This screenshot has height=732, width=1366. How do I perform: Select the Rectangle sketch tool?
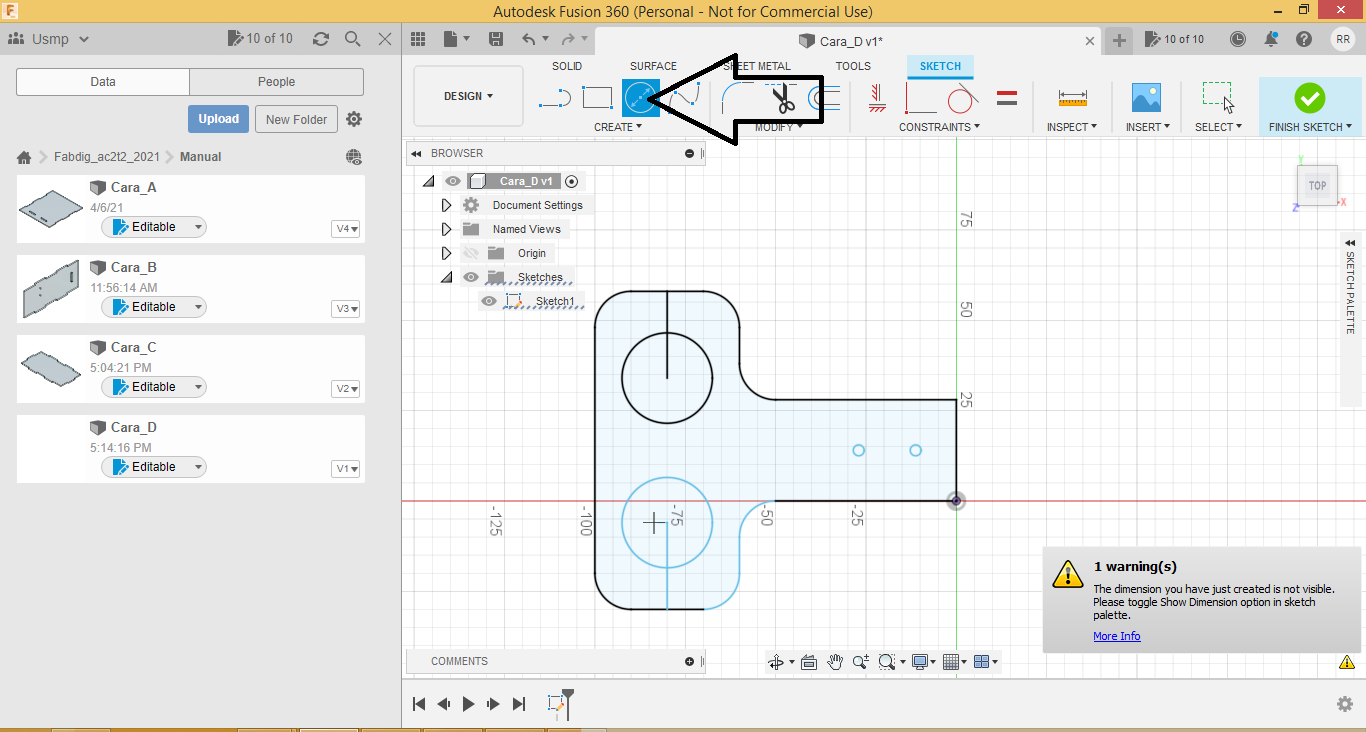(597, 98)
